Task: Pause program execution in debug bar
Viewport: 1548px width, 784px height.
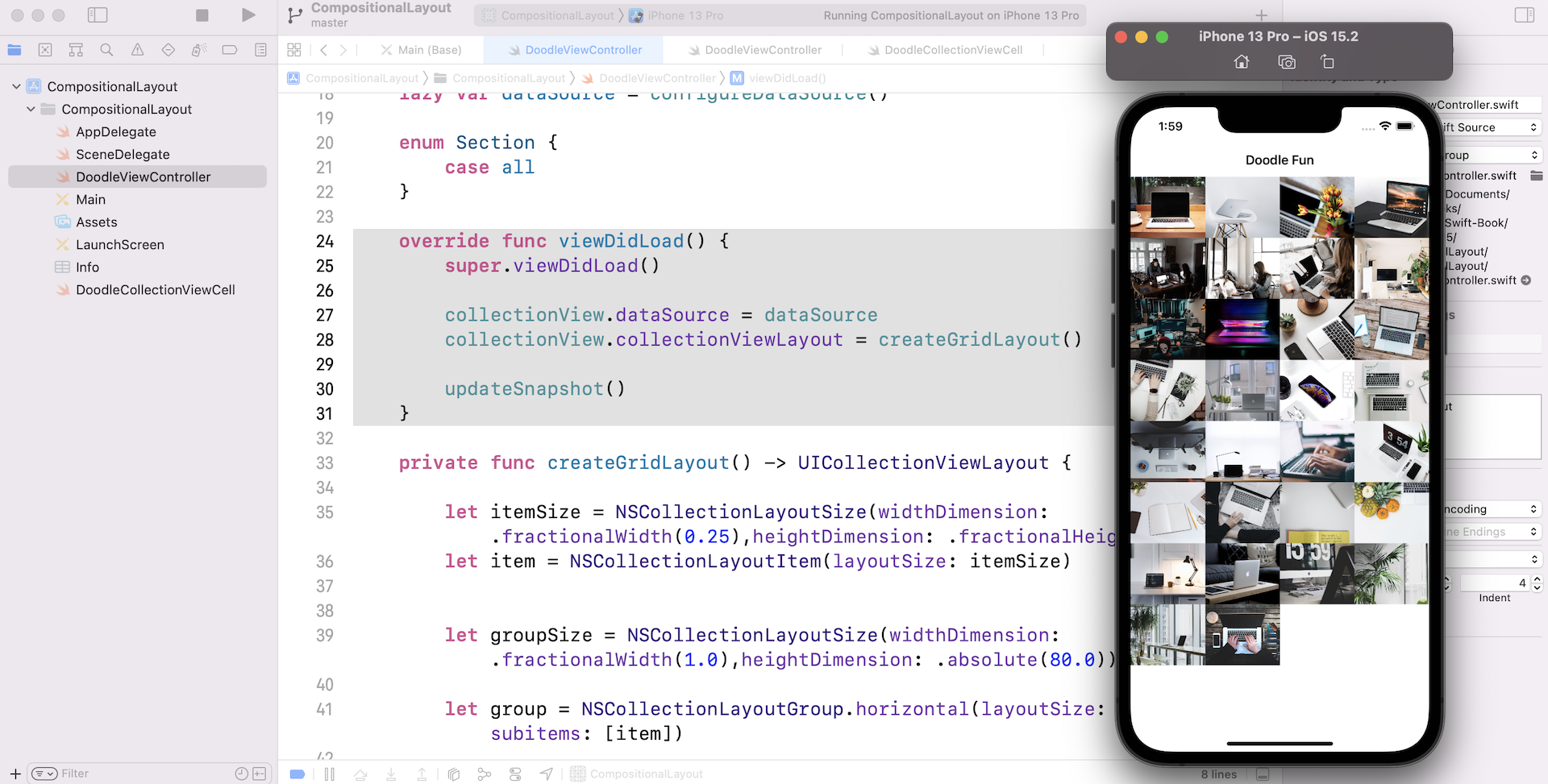Action: pos(330,774)
